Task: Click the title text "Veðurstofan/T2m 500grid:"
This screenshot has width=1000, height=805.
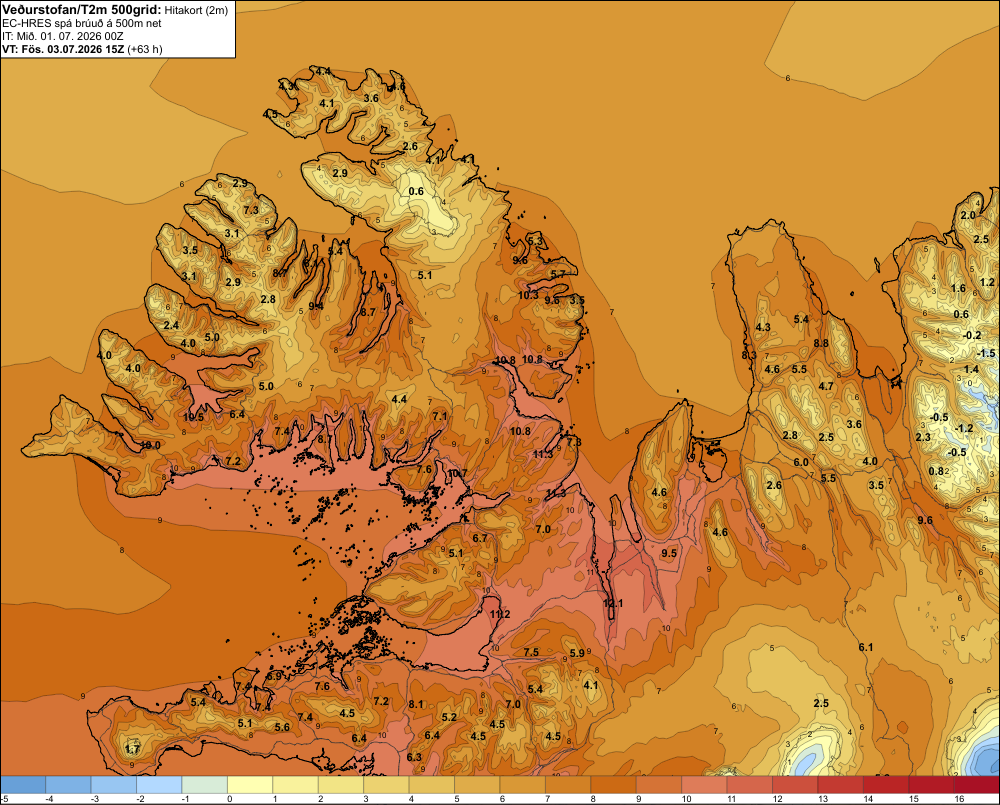Action: [x=82, y=10]
